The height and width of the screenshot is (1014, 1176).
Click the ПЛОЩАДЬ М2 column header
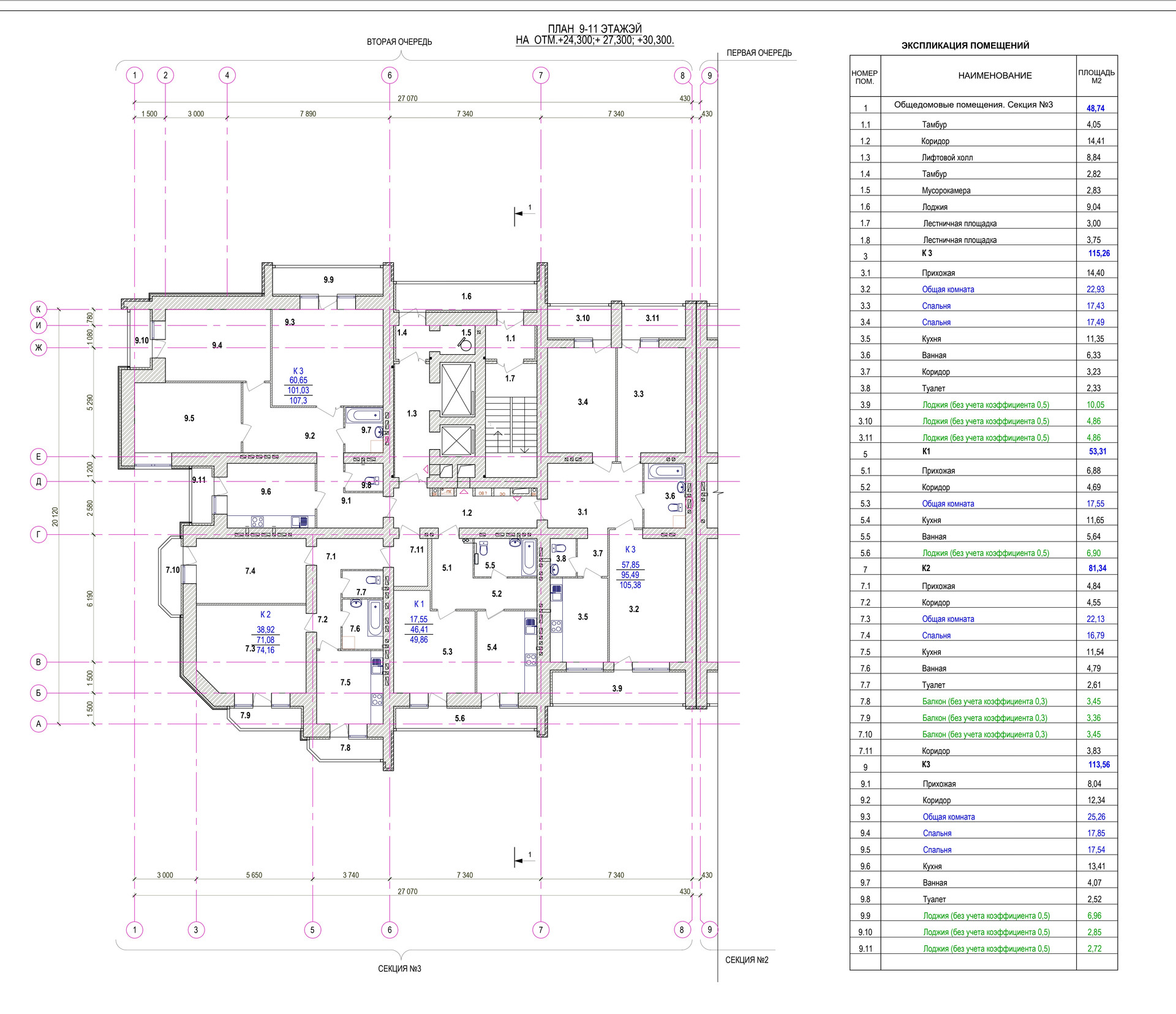tap(1096, 76)
